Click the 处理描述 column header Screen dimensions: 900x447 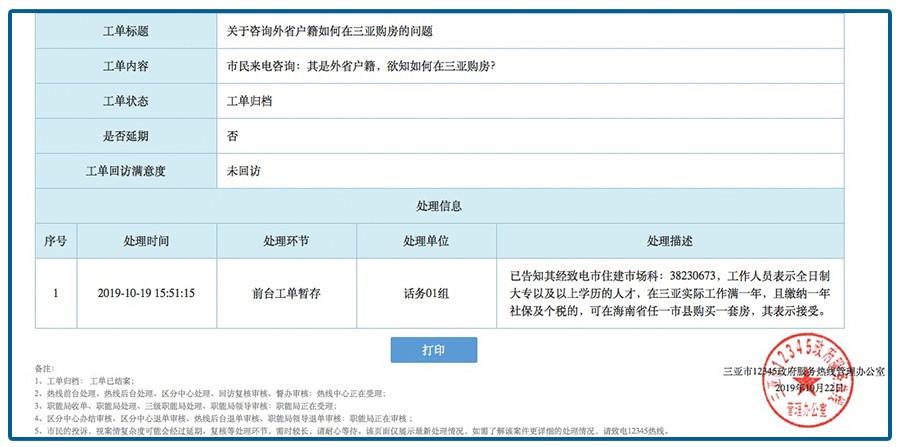pyautogui.click(x=670, y=241)
